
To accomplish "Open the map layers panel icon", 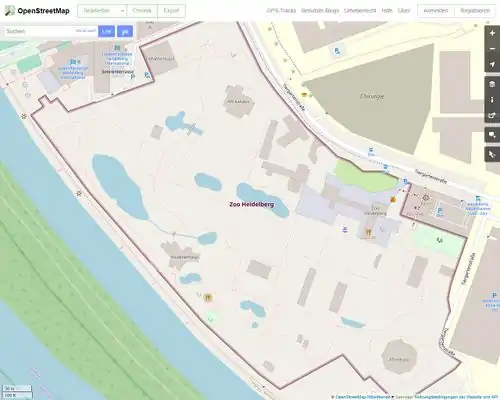I will [492, 84].
